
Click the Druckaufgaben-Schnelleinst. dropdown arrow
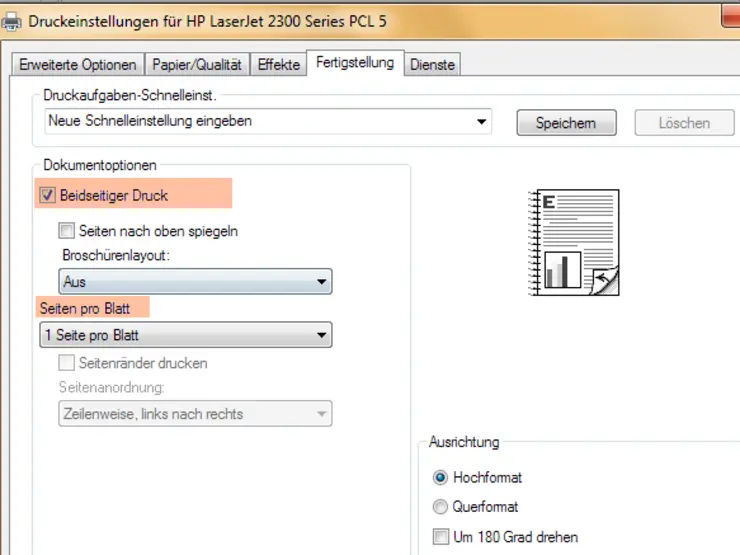[x=482, y=122]
